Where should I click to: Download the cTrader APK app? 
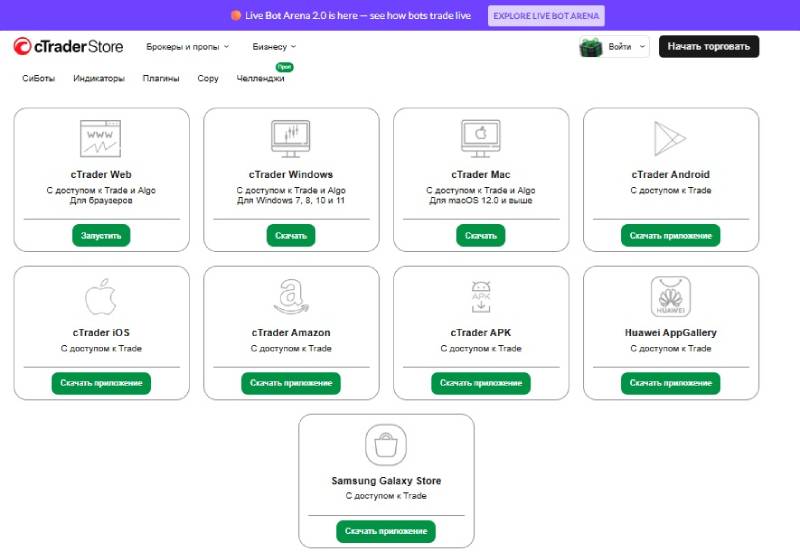point(481,383)
